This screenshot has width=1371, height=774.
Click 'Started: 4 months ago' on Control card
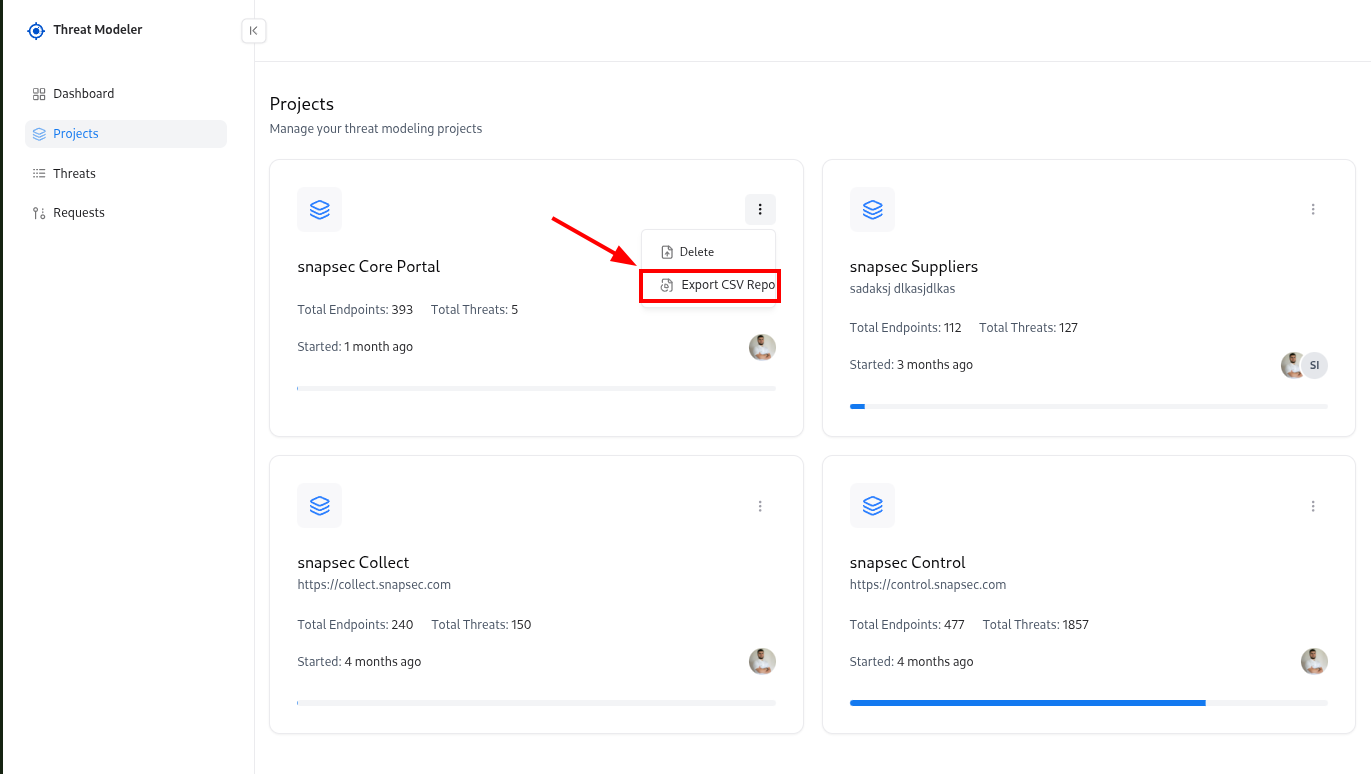(x=911, y=662)
